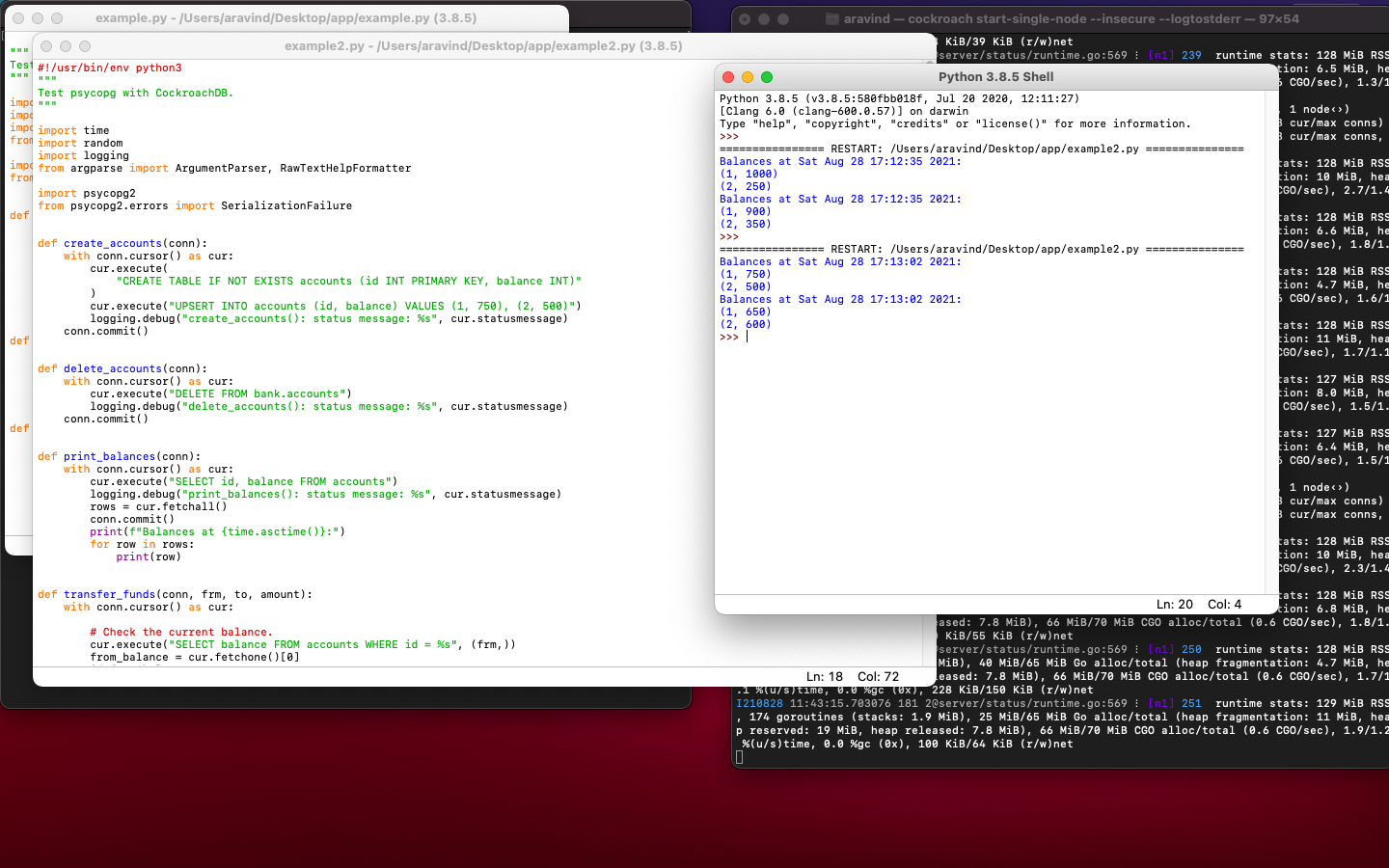
Task: Click the folder icon in terminal title bar
Action: click(832, 18)
